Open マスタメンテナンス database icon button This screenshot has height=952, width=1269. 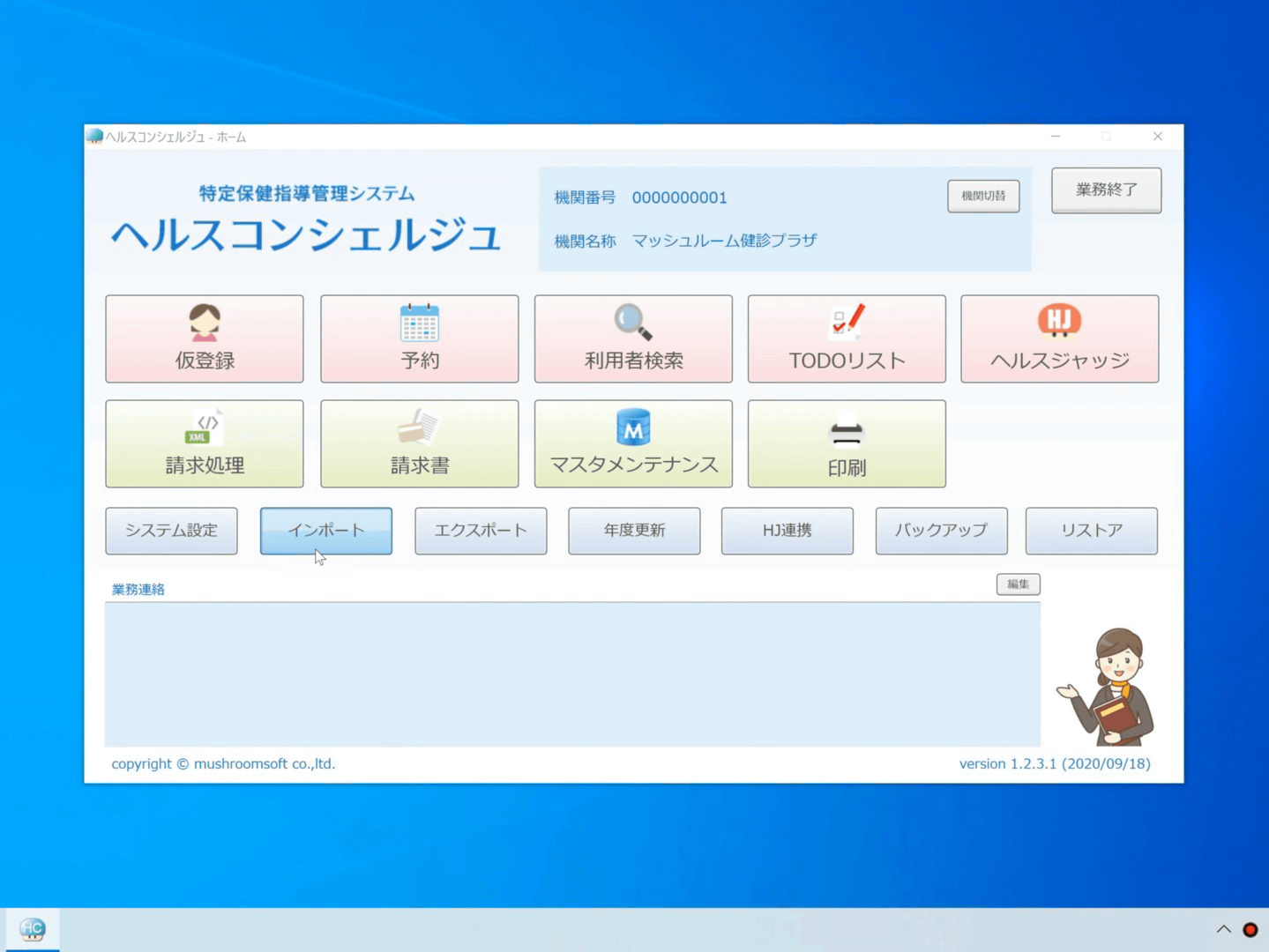point(633,443)
